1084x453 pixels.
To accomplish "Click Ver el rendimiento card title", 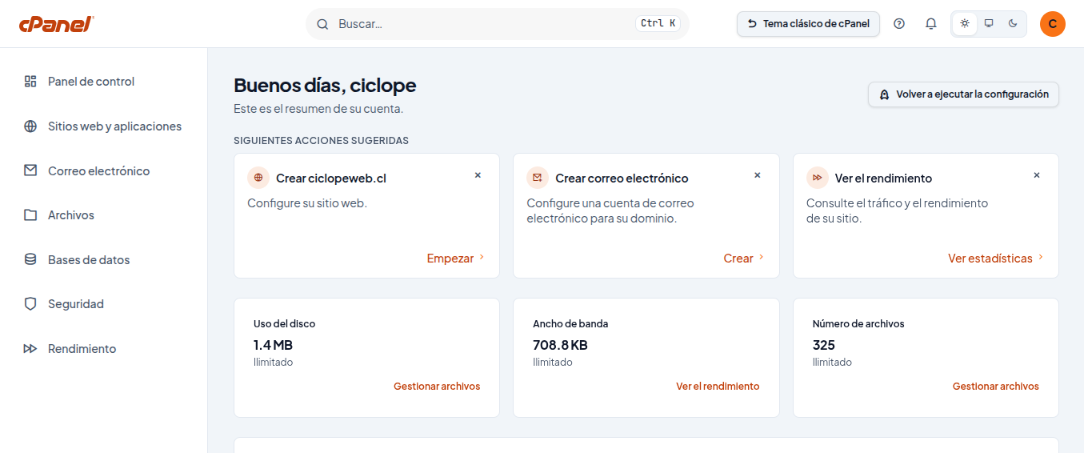I will 884,178.
